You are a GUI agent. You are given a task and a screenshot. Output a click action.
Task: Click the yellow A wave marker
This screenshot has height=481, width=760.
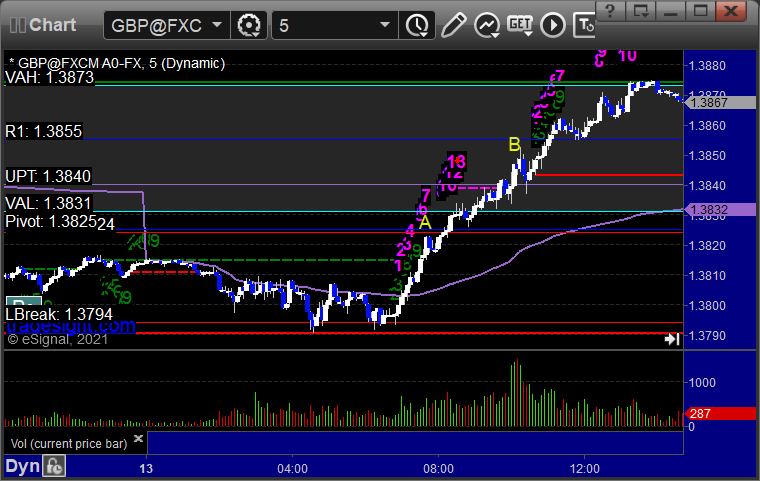tap(425, 223)
